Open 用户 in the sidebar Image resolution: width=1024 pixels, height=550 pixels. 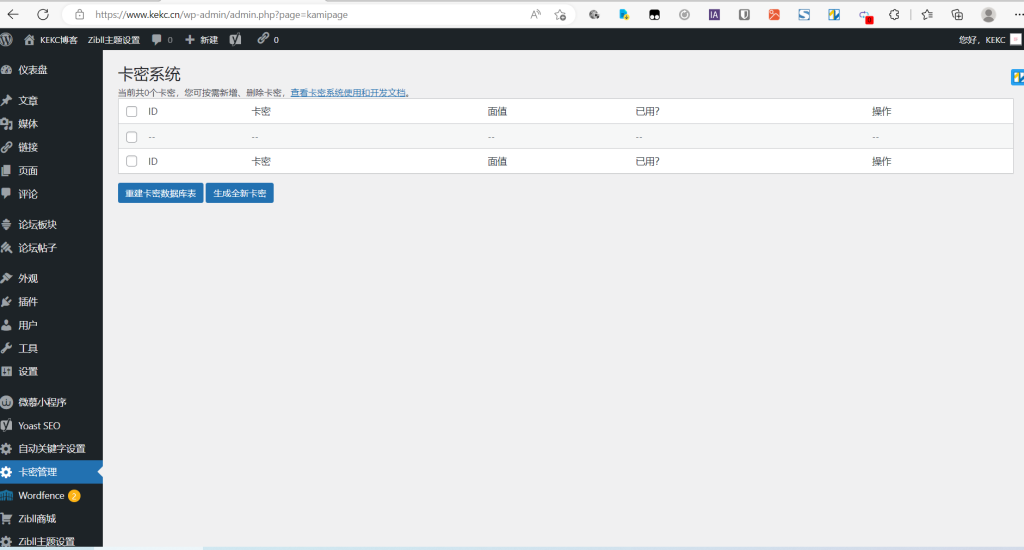click(x=28, y=325)
